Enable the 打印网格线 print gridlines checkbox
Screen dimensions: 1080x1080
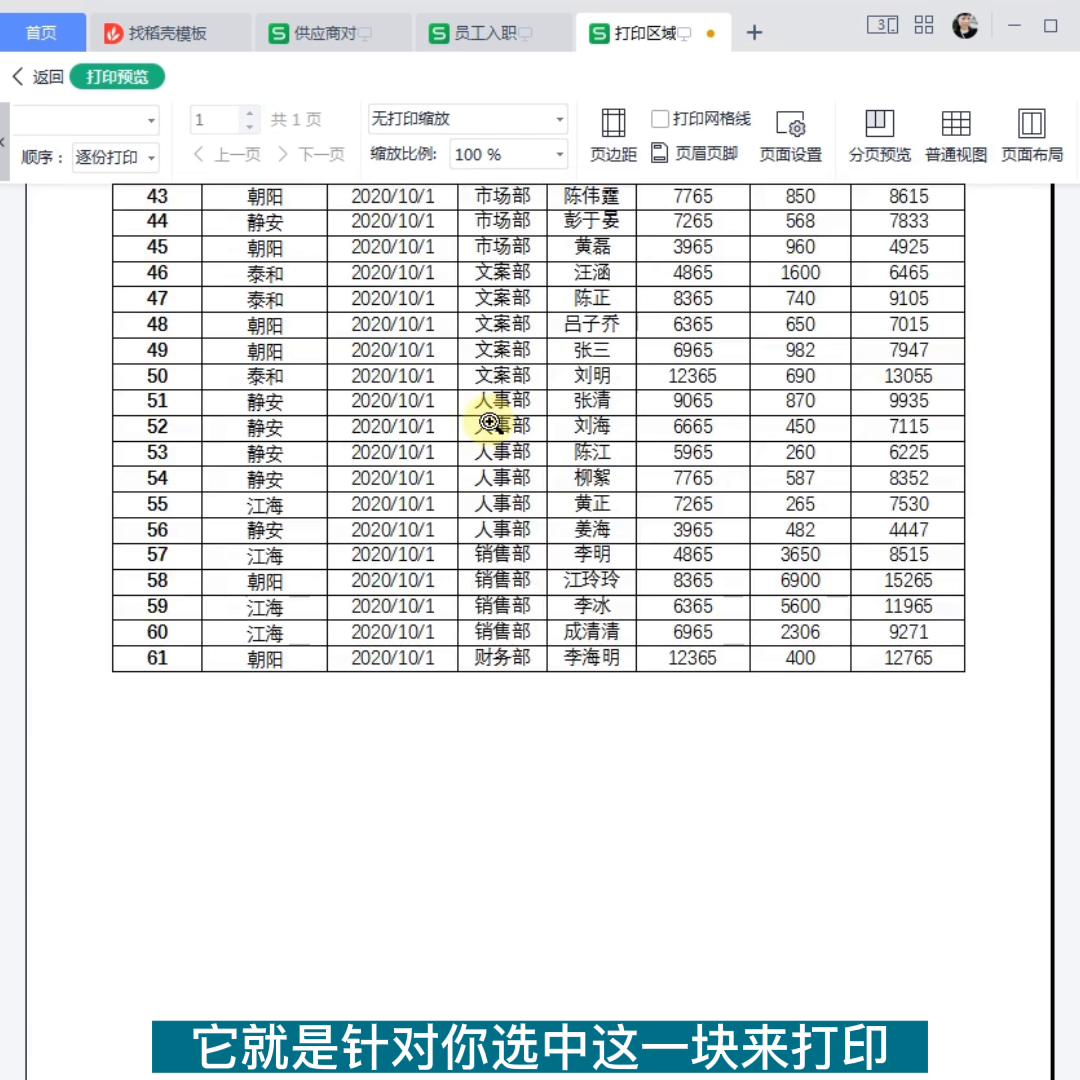(x=659, y=117)
